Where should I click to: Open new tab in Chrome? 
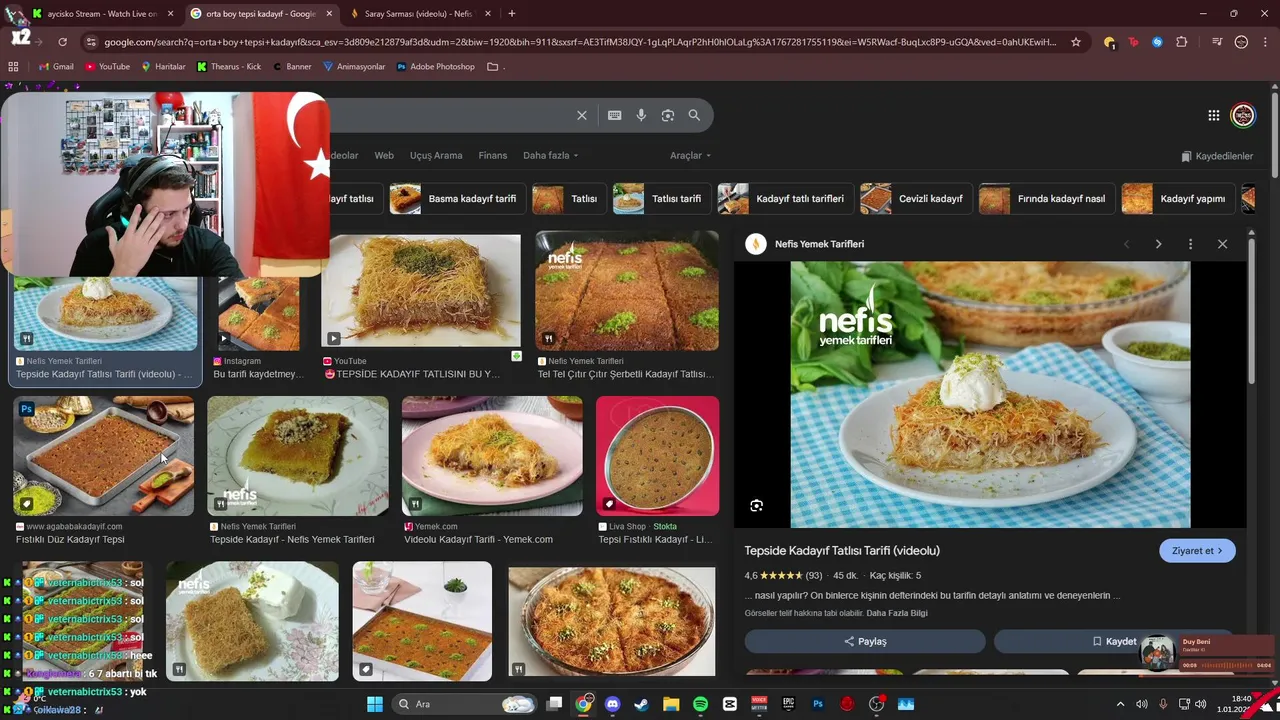click(511, 14)
